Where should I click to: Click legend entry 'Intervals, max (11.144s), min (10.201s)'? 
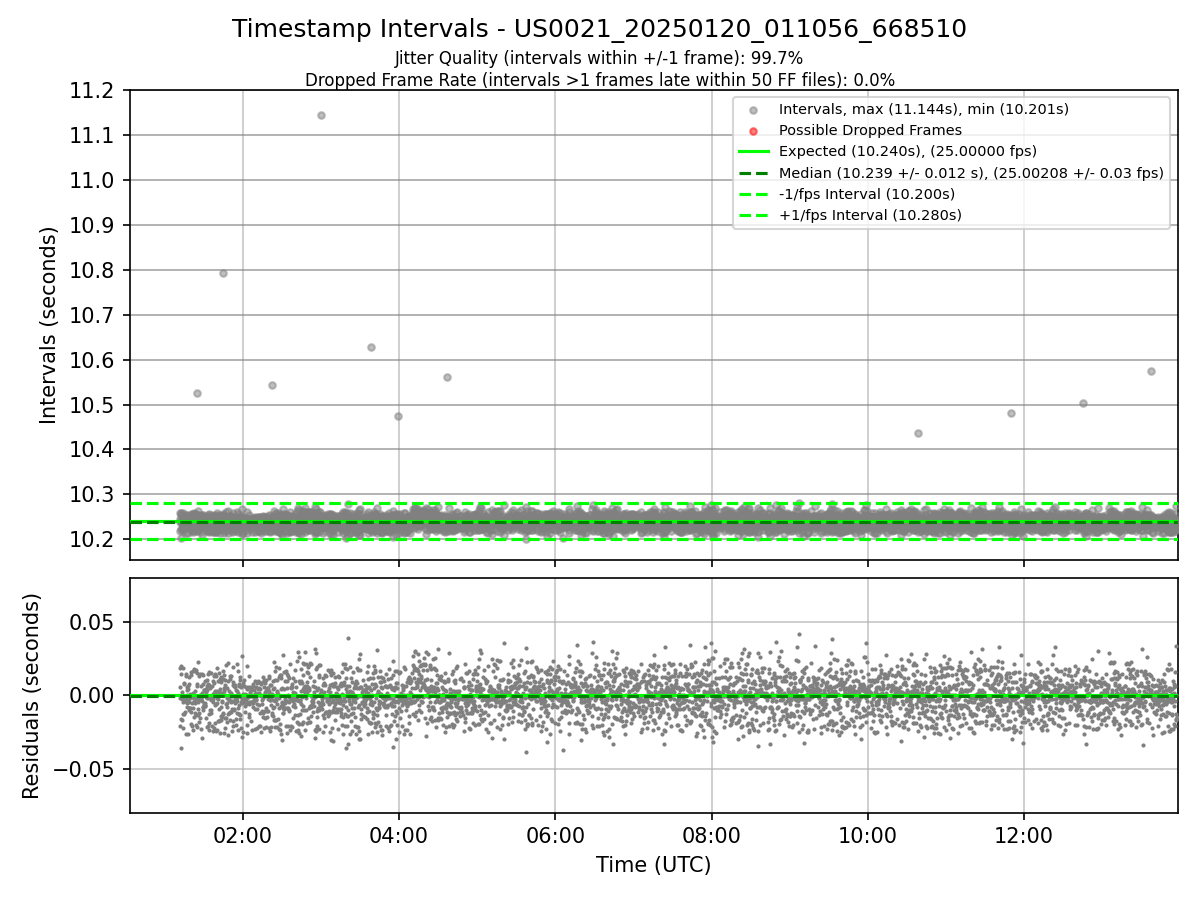924,109
